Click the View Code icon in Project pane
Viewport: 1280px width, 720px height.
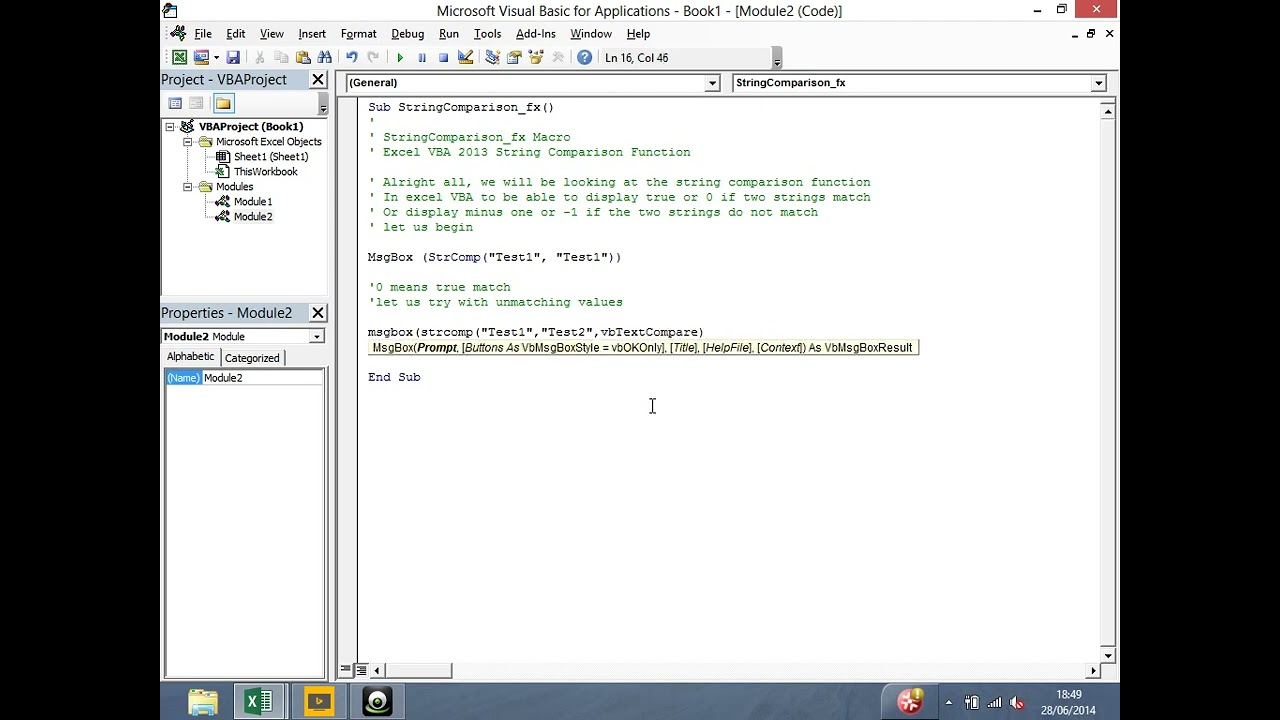175,103
